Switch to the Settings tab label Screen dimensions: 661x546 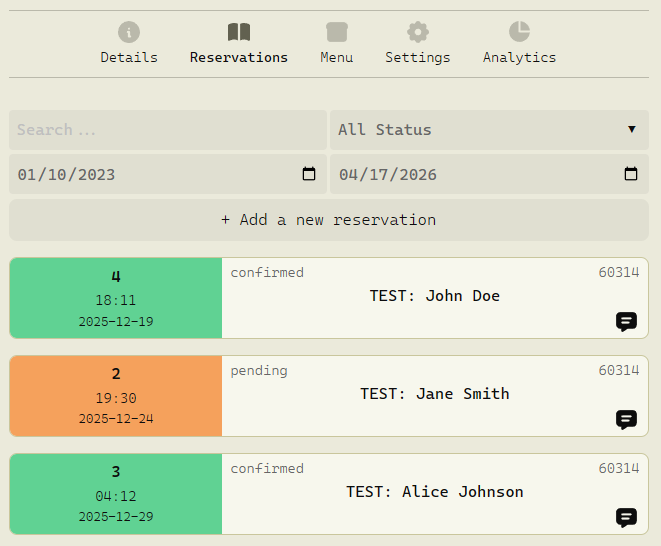coord(418,58)
